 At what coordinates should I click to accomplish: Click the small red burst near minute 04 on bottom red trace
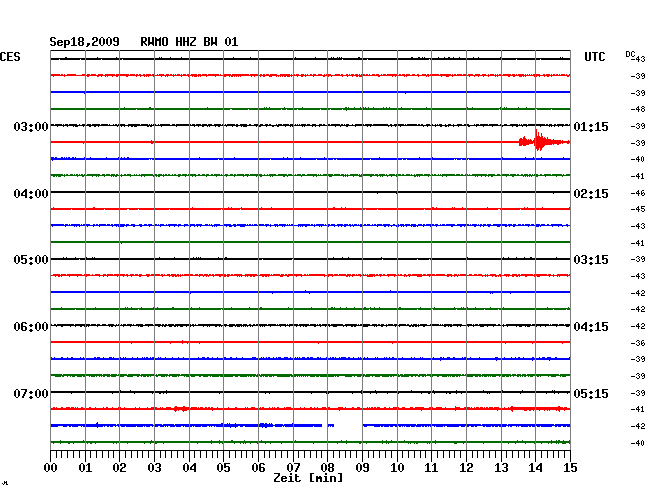tap(181, 409)
